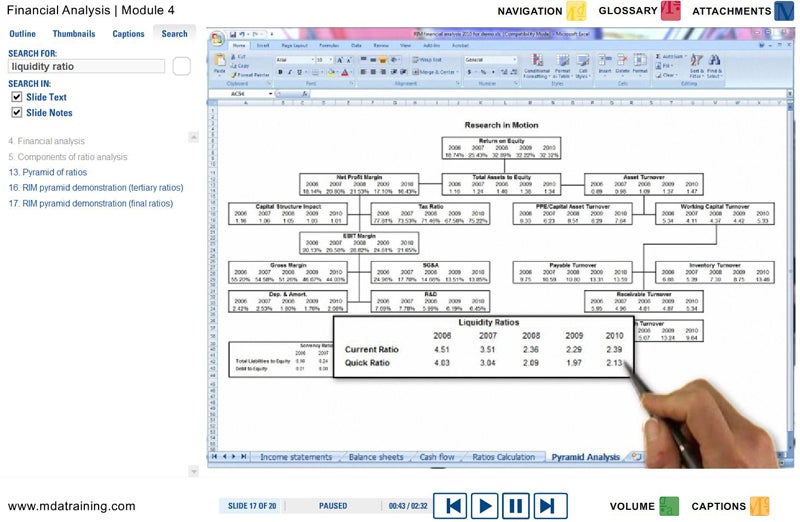
Task: Open the Captions tab in sidebar
Action: [128, 34]
